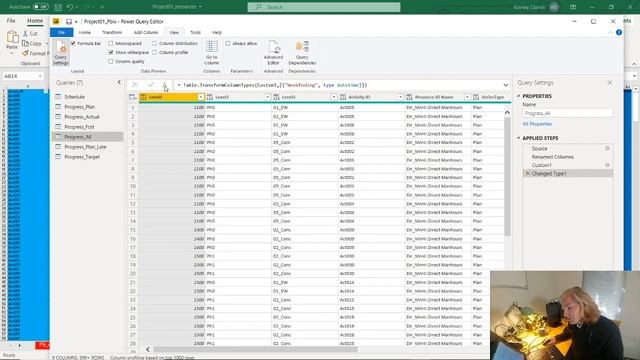The image size is (640, 360).
Task: Select Progress_Actual query
Action: (88, 117)
